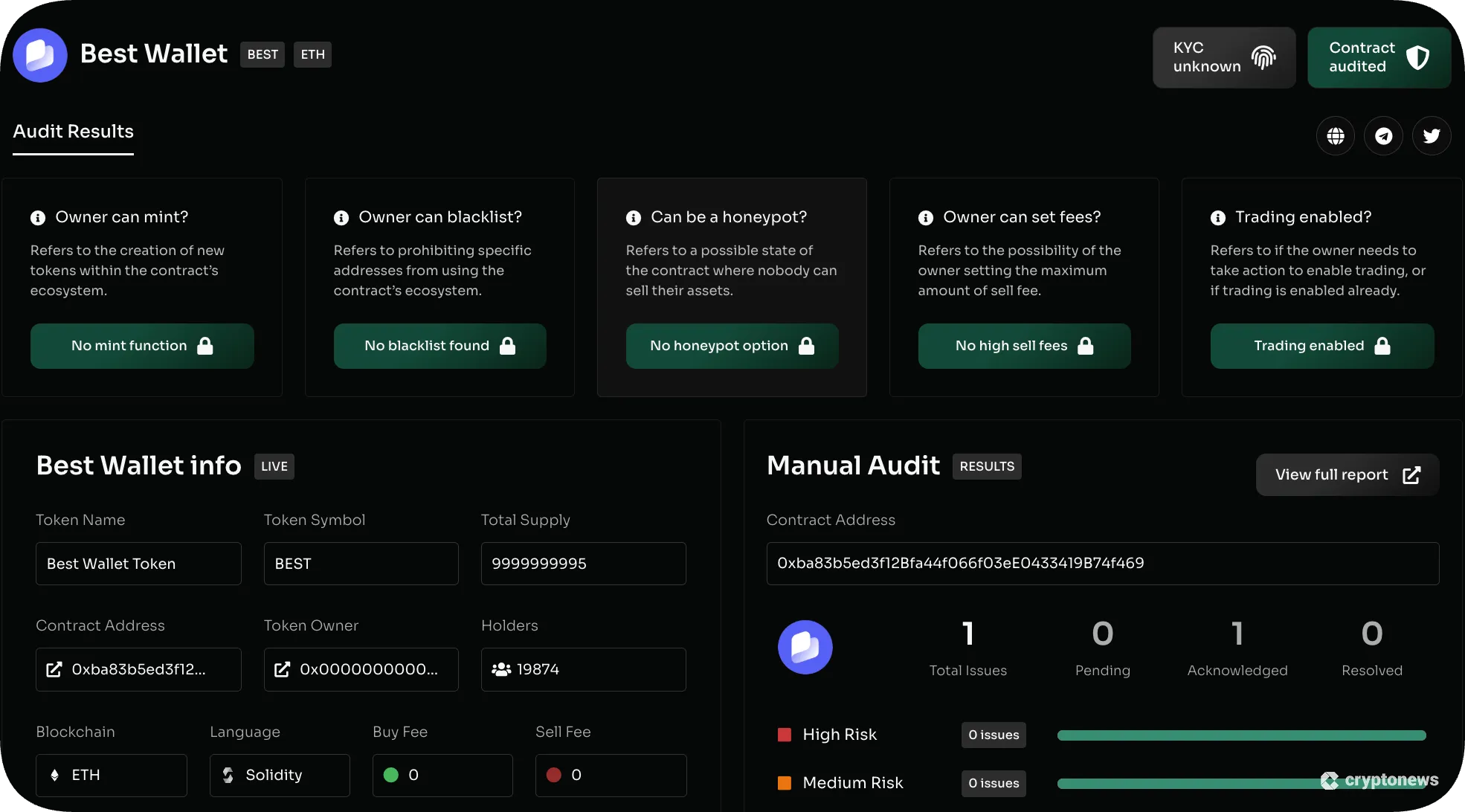
Task: Click the red Sell Fee indicator dot
Action: 553,775
